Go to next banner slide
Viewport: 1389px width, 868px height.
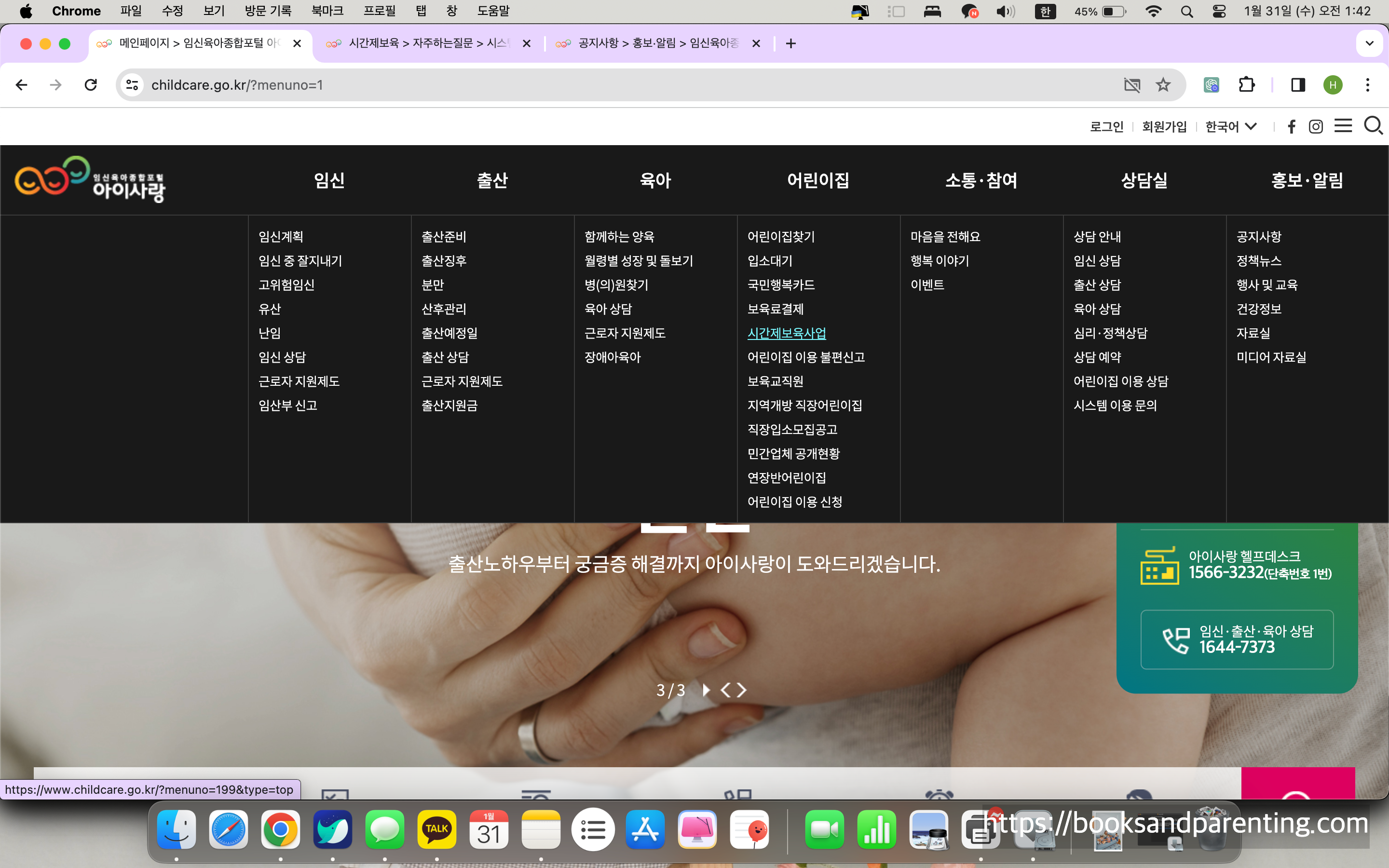[742, 690]
